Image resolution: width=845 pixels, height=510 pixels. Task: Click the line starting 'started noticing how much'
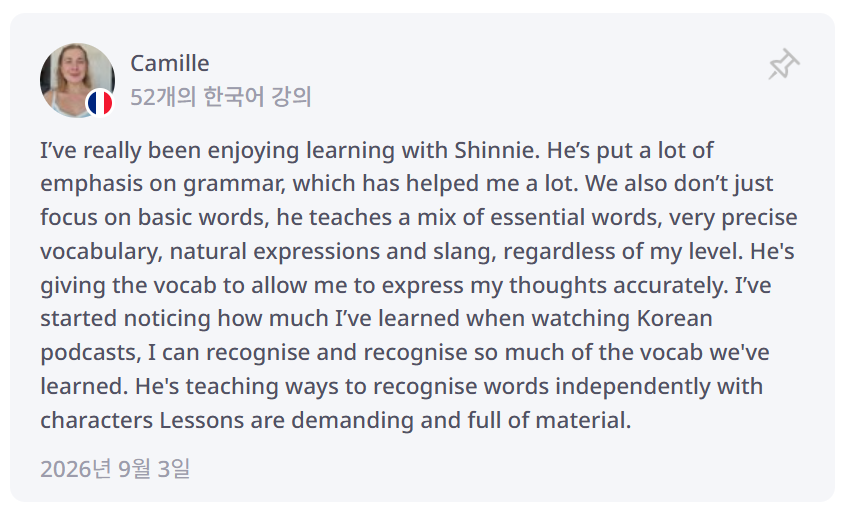click(x=377, y=319)
